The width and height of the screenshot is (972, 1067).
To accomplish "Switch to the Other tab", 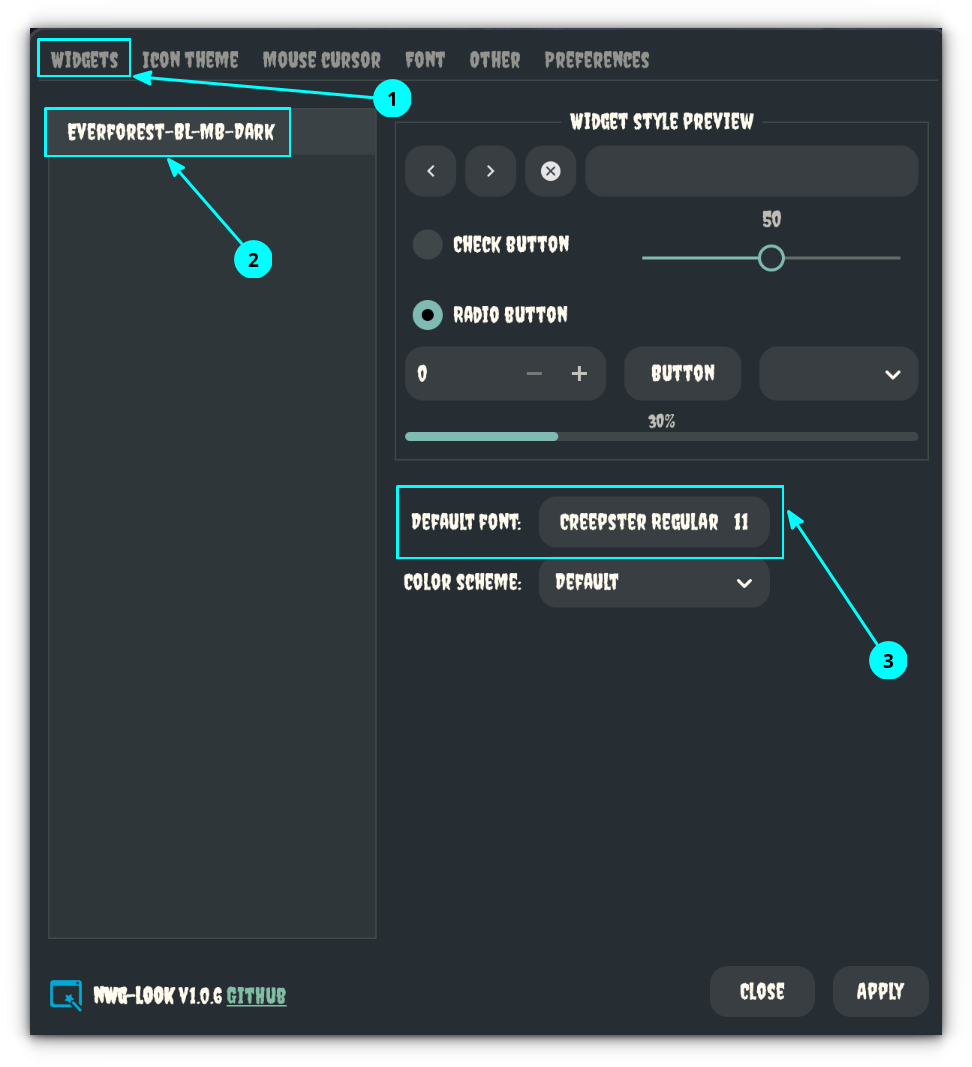I will coord(494,60).
